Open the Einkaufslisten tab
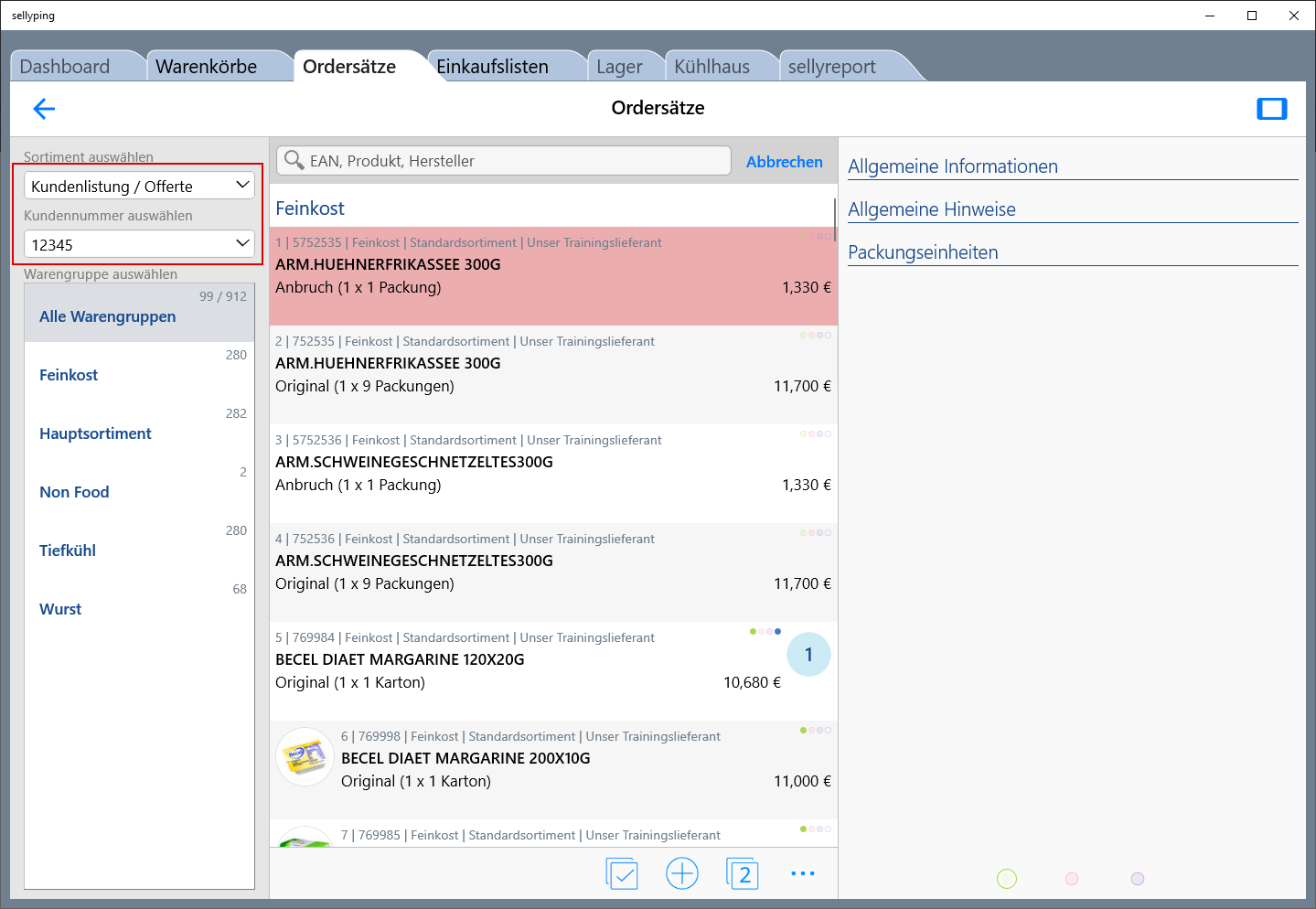Screen dimensions: 1316x909 coord(492,67)
